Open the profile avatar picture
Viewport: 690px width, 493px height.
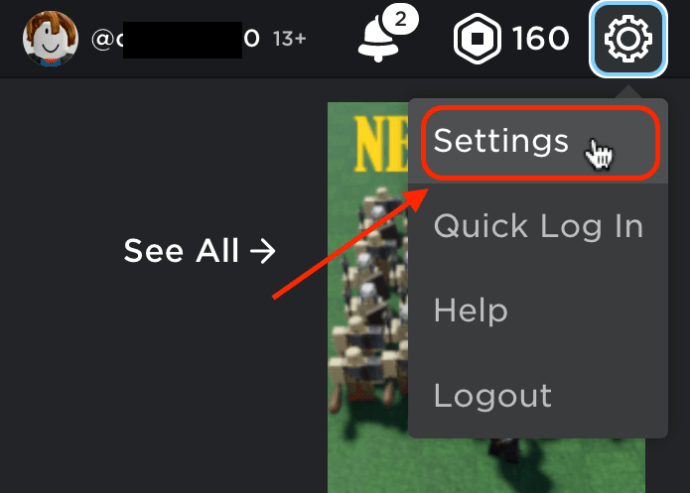pos(51,39)
